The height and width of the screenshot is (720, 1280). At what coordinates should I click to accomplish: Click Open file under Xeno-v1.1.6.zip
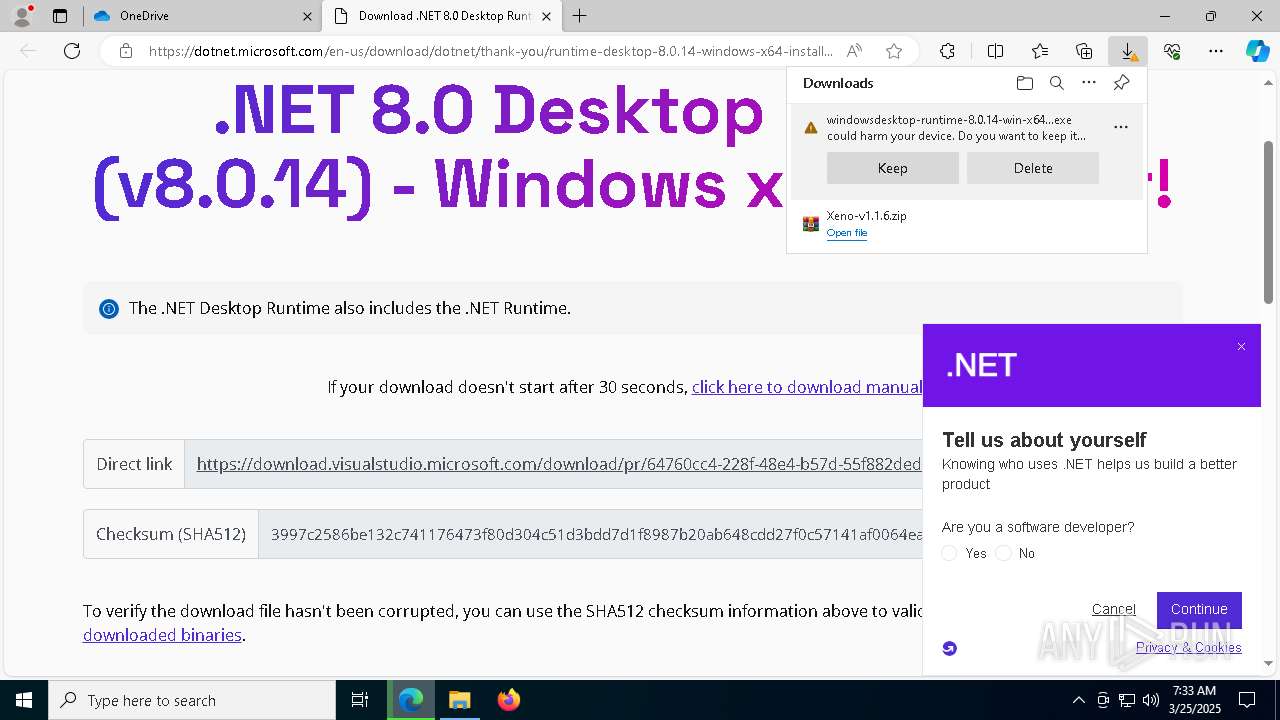pos(847,233)
